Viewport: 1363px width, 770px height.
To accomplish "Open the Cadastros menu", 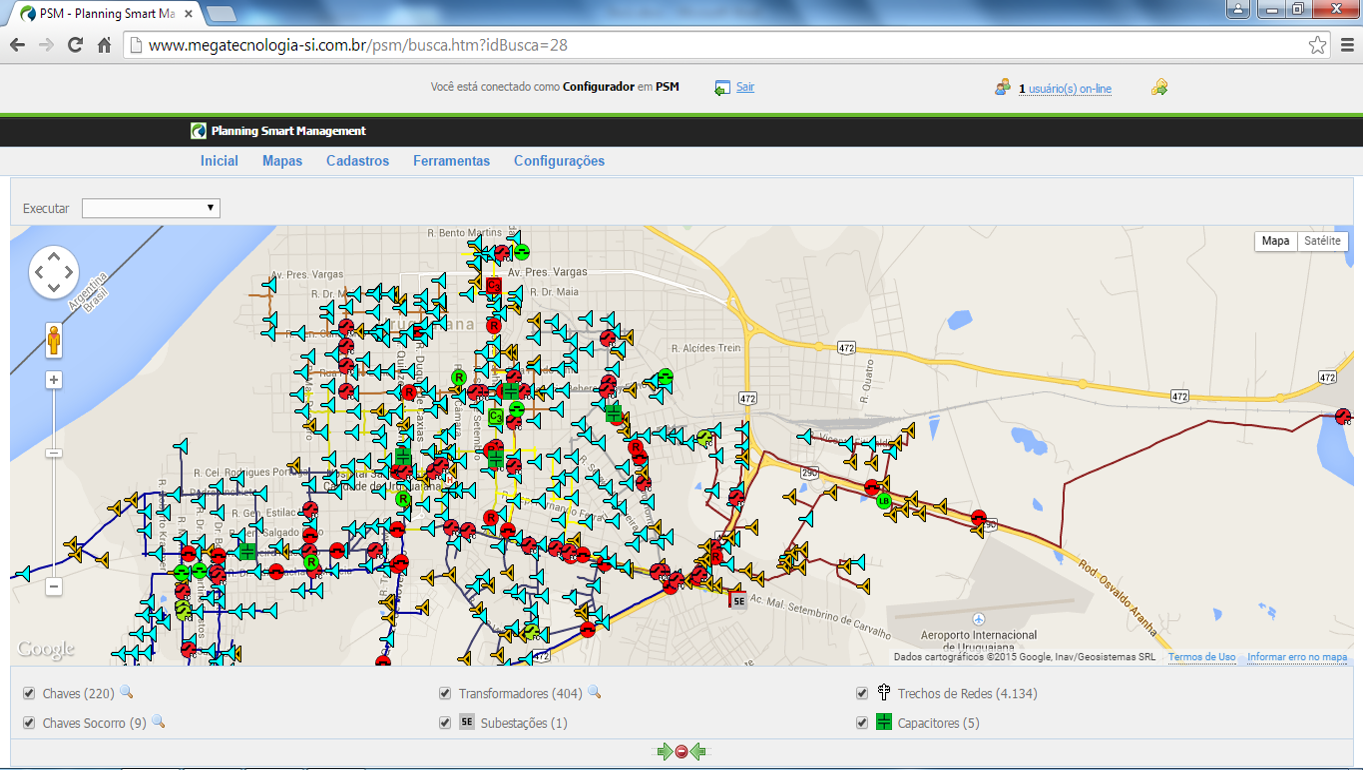I will [357, 161].
